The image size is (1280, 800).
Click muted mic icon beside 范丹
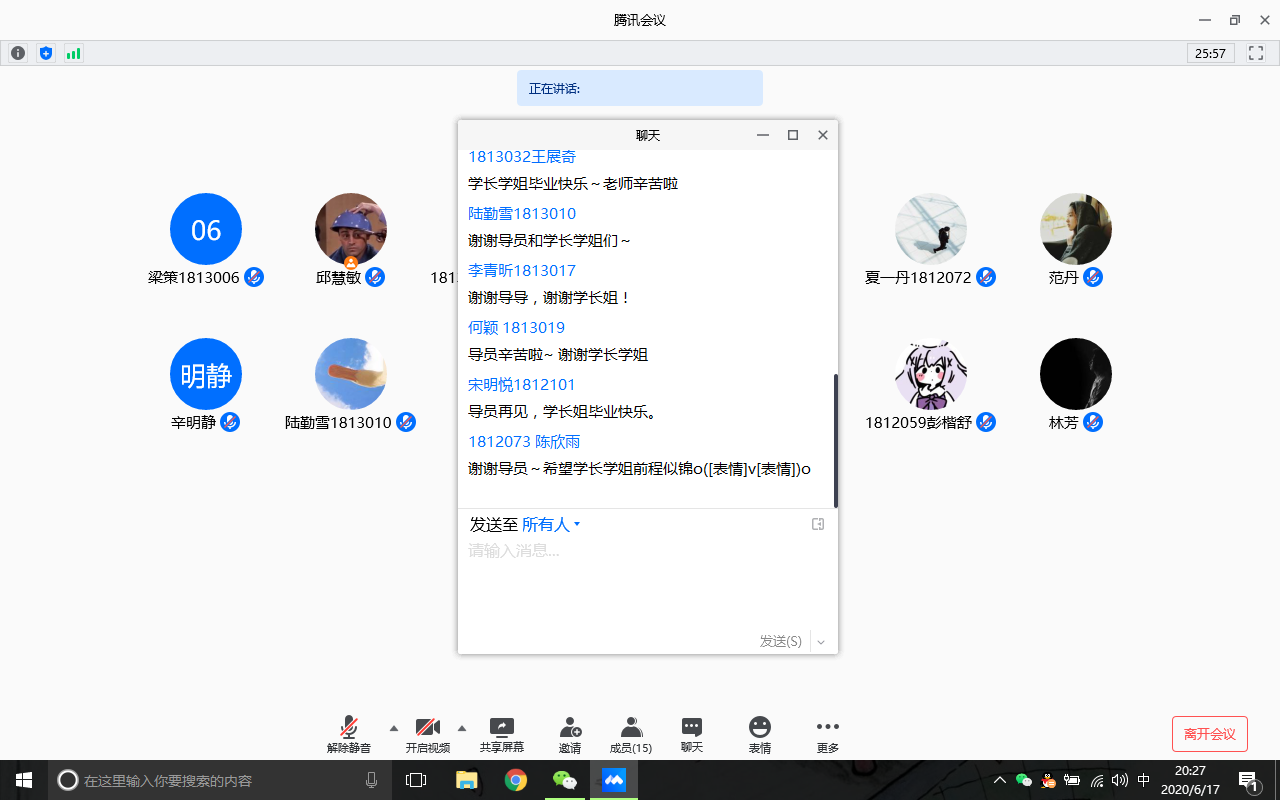point(1093,277)
